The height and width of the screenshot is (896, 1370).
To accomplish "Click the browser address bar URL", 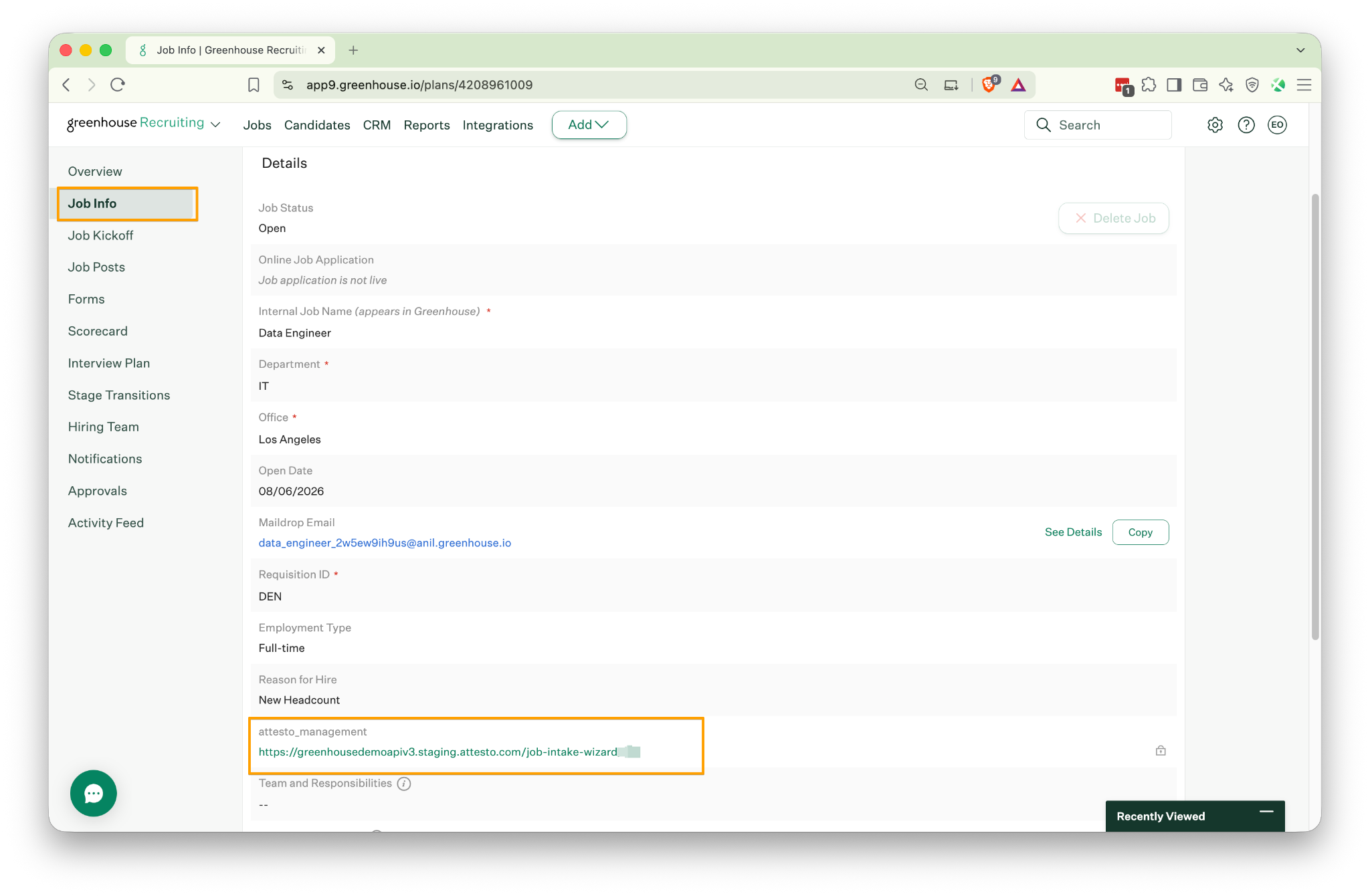I will pyautogui.click(x=419, y=85).
